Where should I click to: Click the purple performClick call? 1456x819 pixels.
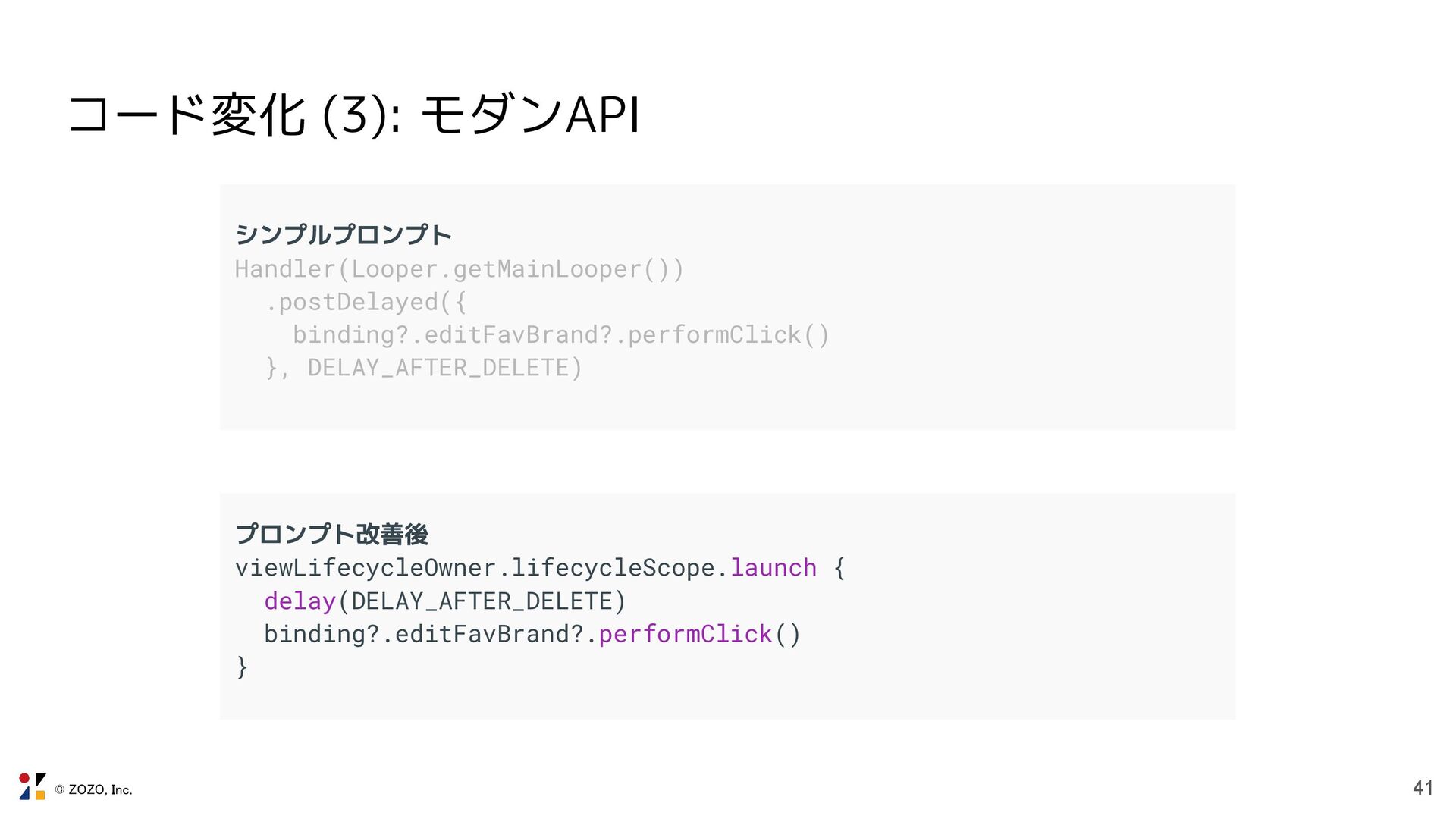(x=685, y=634)
